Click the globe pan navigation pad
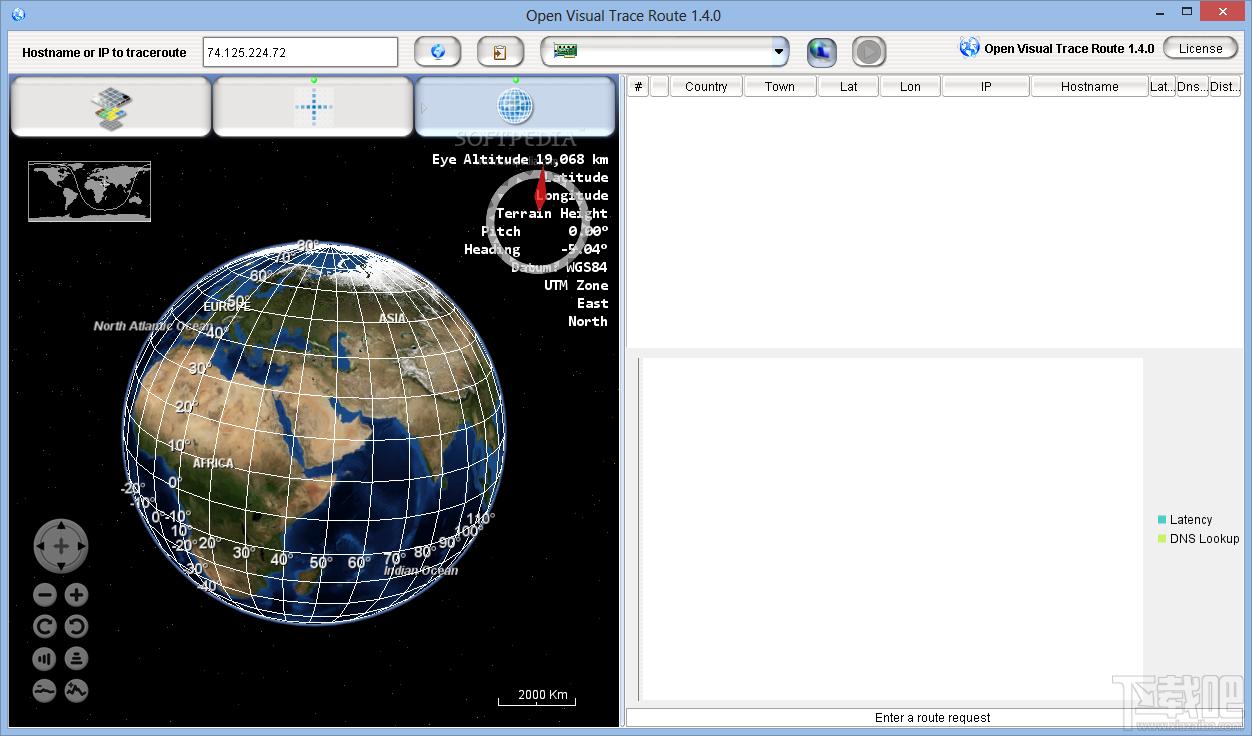Viewport: 1252px width, 736px height. pyautogui.click(x=61, y=546)
